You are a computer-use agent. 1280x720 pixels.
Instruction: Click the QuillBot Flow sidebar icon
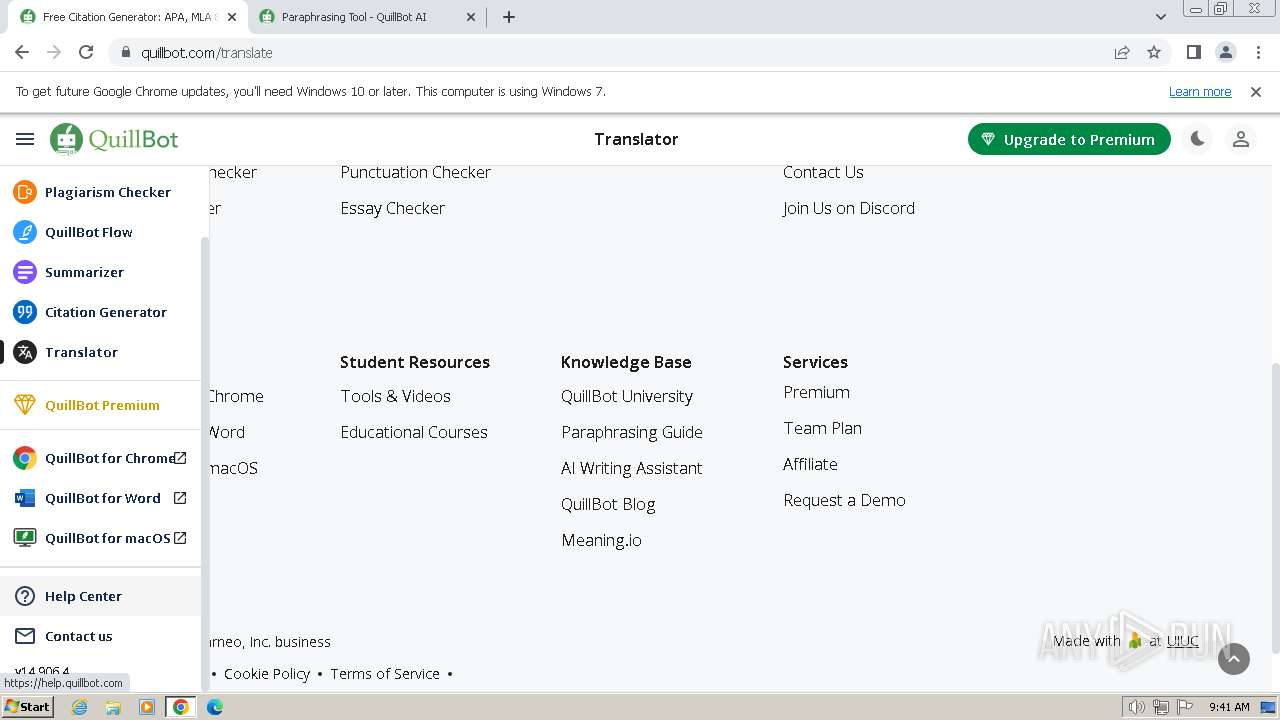tap(25, 232)
